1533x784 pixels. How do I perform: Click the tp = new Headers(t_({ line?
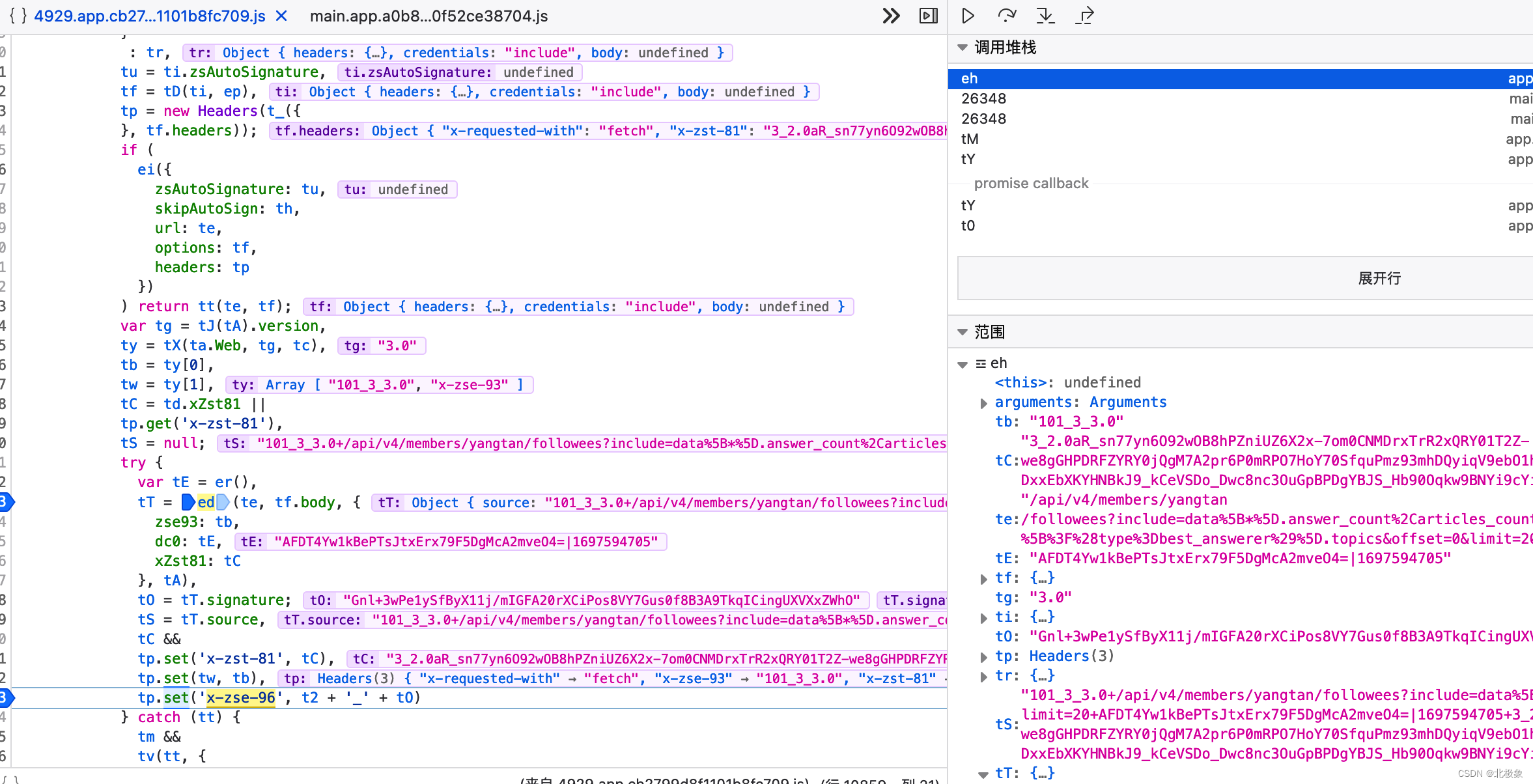pos(211,111)
